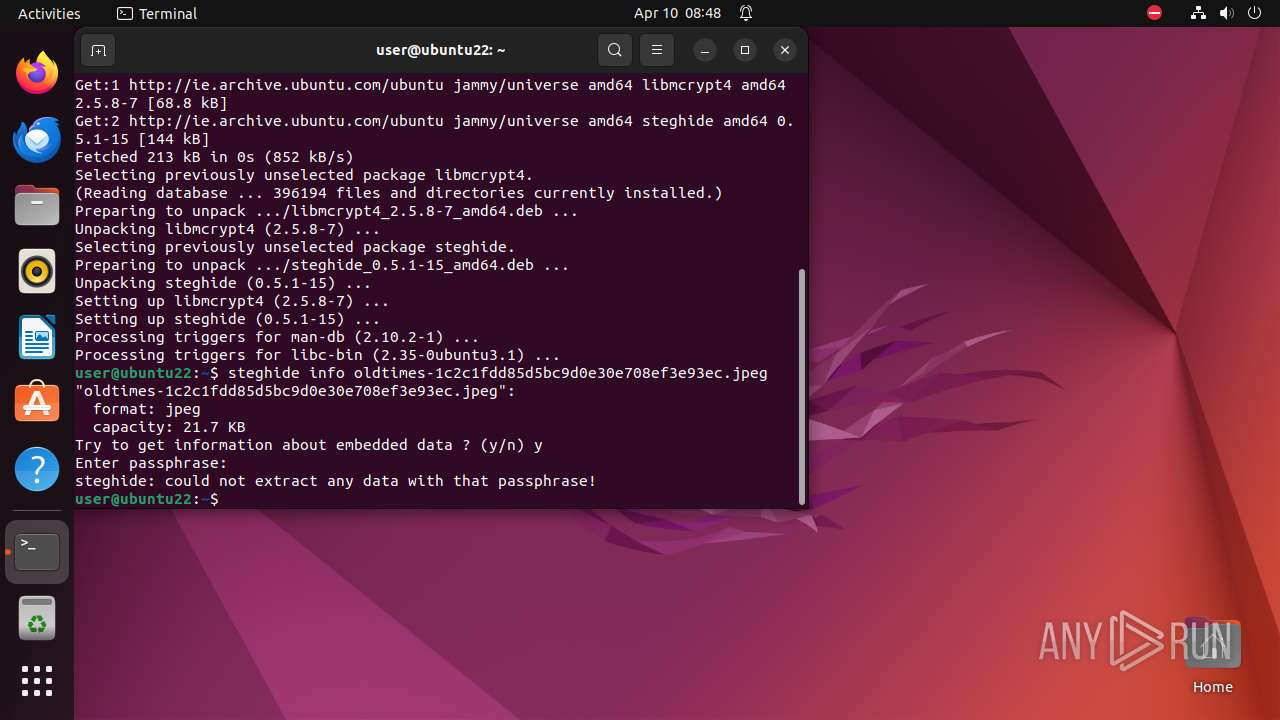Open LibreOffice Writer in dock
This screenshot has height=720, width=1280.
tap(37, 337)
